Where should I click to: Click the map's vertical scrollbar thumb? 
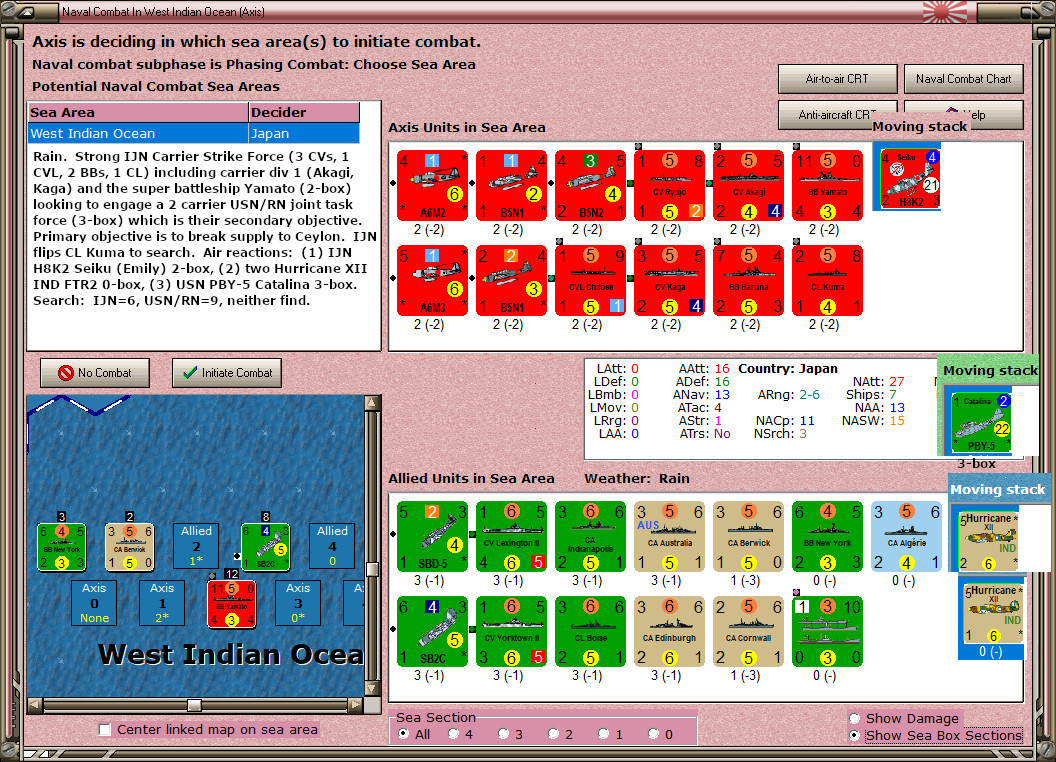coord(372,569)
